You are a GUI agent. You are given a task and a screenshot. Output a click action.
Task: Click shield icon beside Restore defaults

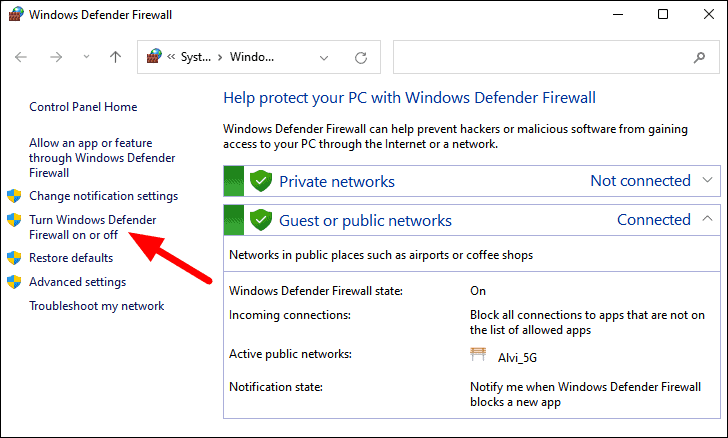point(14,258)
